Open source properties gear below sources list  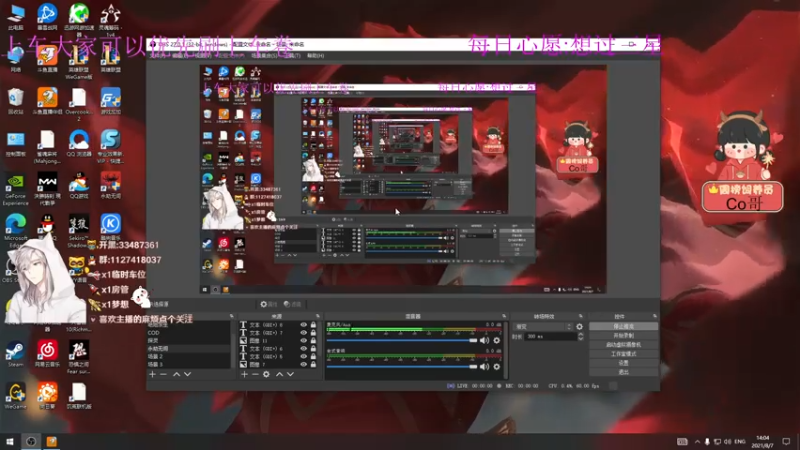tap(266, 374)
